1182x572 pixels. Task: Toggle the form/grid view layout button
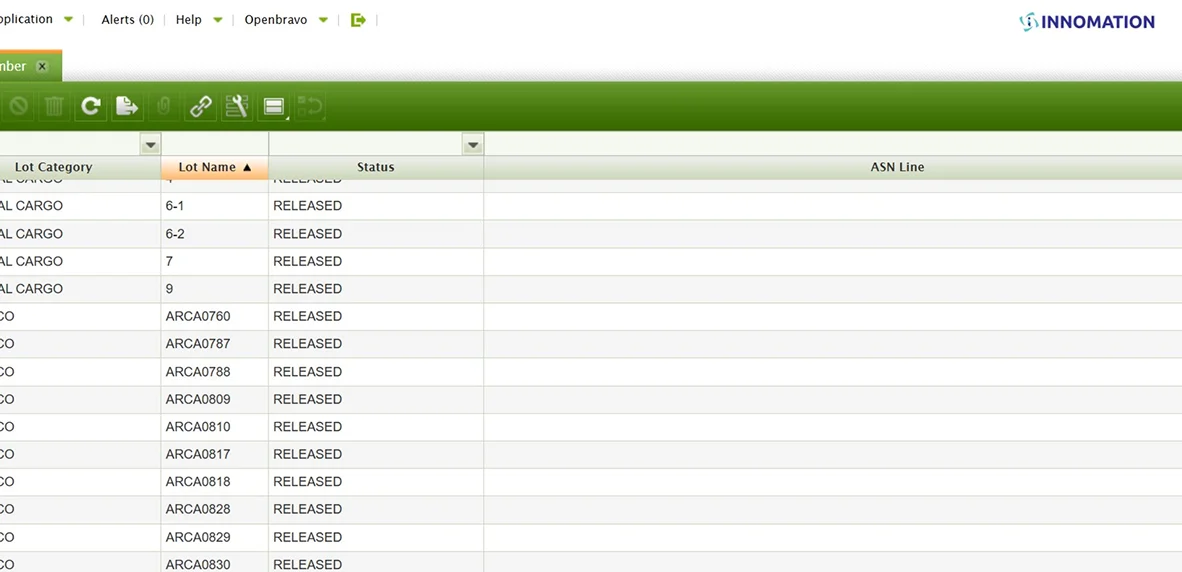(x=274, y=106)
